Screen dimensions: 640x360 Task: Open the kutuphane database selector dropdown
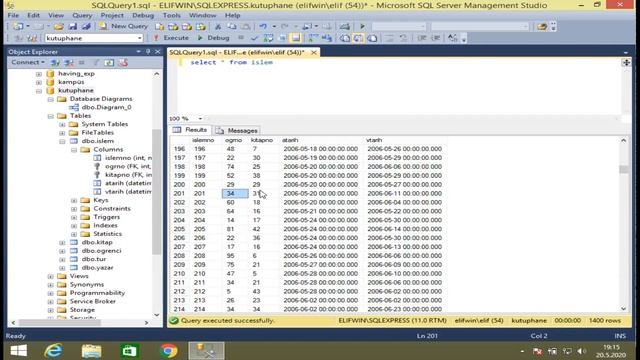(x=139, y=38)
